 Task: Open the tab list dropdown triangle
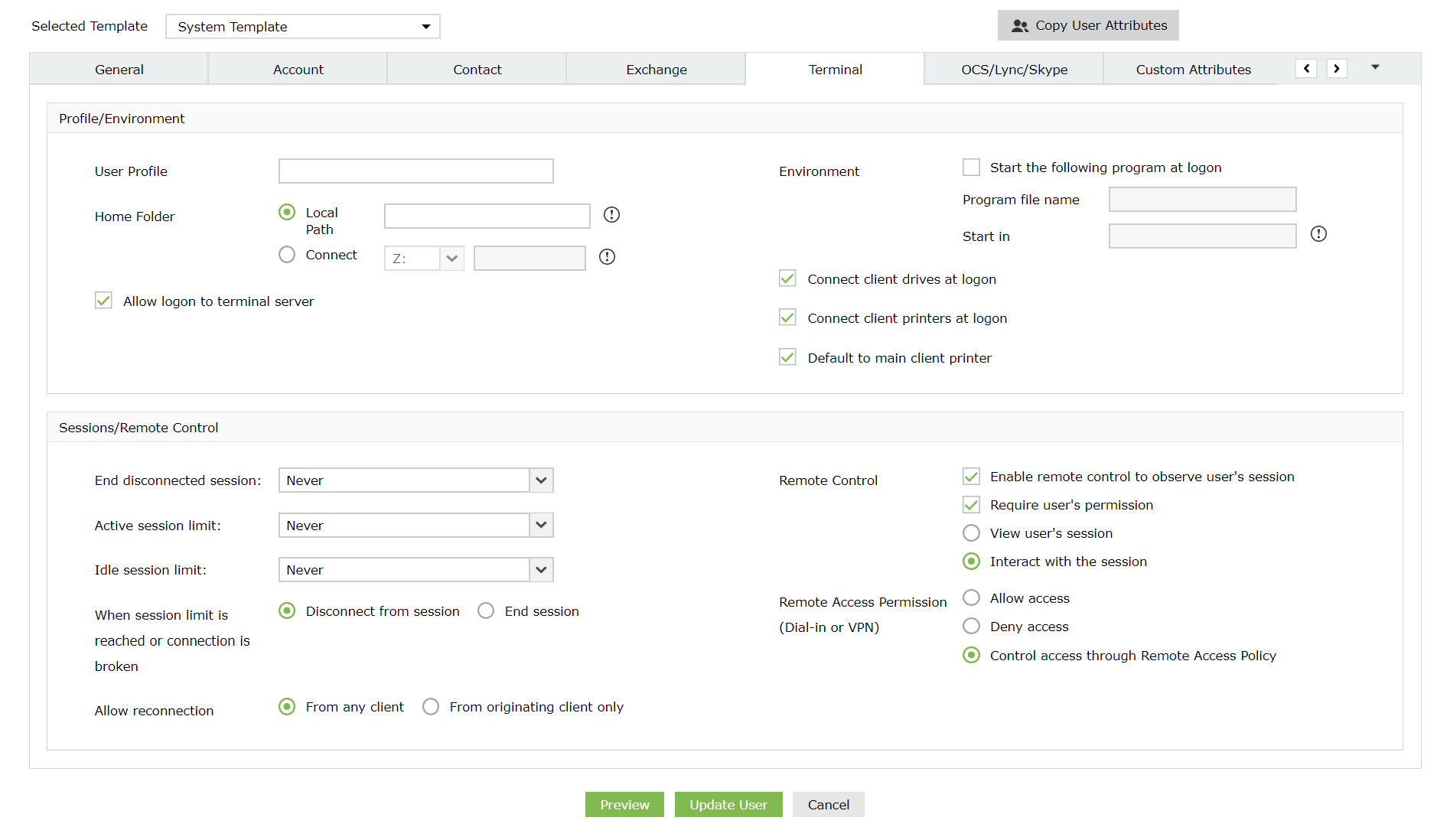[x=1375, y=67]
